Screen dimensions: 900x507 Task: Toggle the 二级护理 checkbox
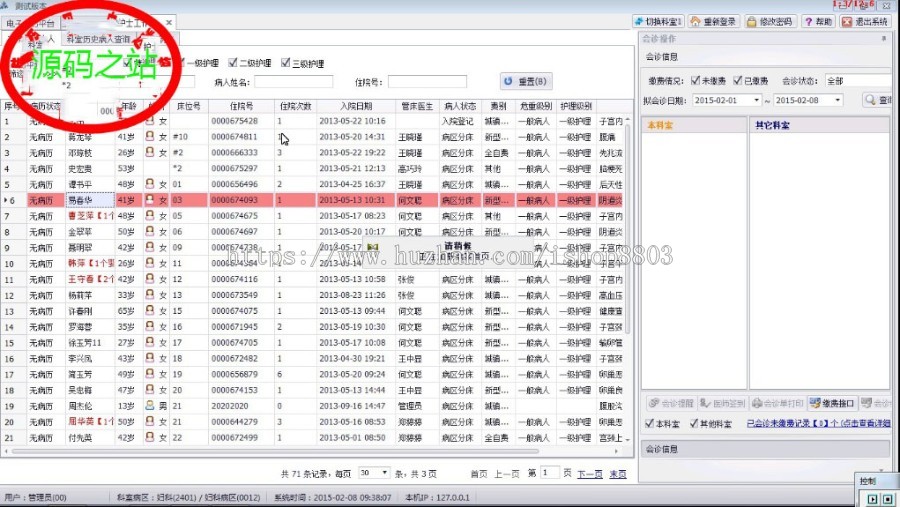point(233,62)
